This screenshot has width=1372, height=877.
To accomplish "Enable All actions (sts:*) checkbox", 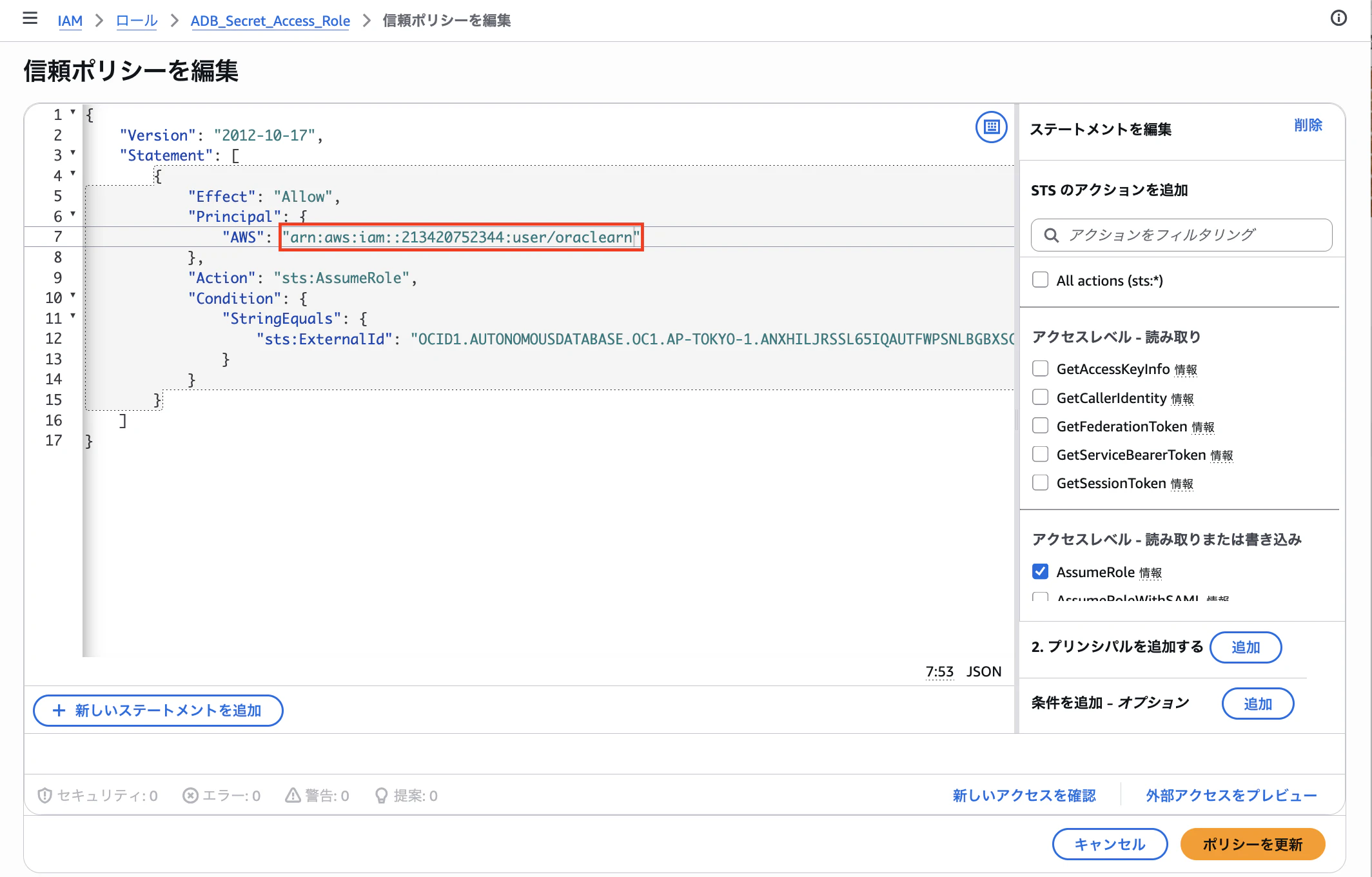I will pyautogui.click(x=1040, y=280).
